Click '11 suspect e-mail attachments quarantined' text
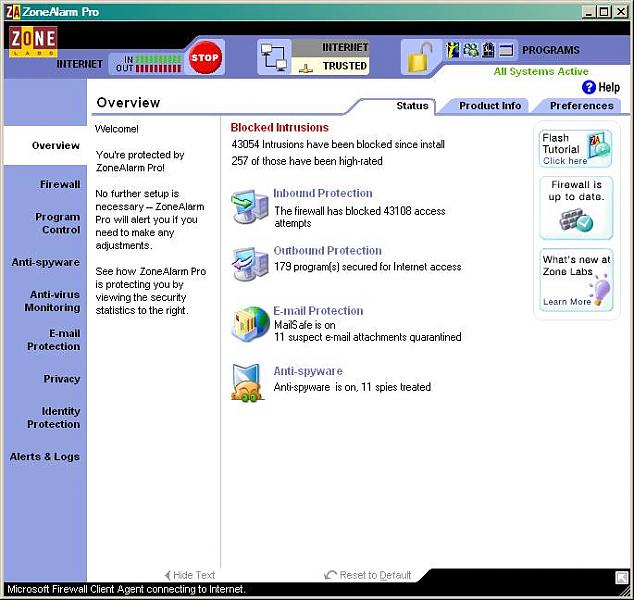 point(368,337)
